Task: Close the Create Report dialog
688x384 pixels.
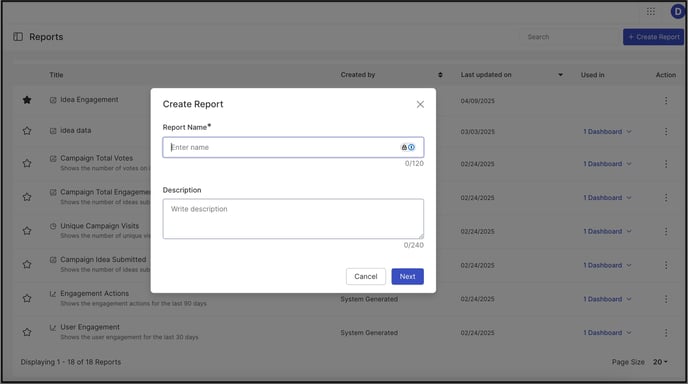Action: coord(420,104)
